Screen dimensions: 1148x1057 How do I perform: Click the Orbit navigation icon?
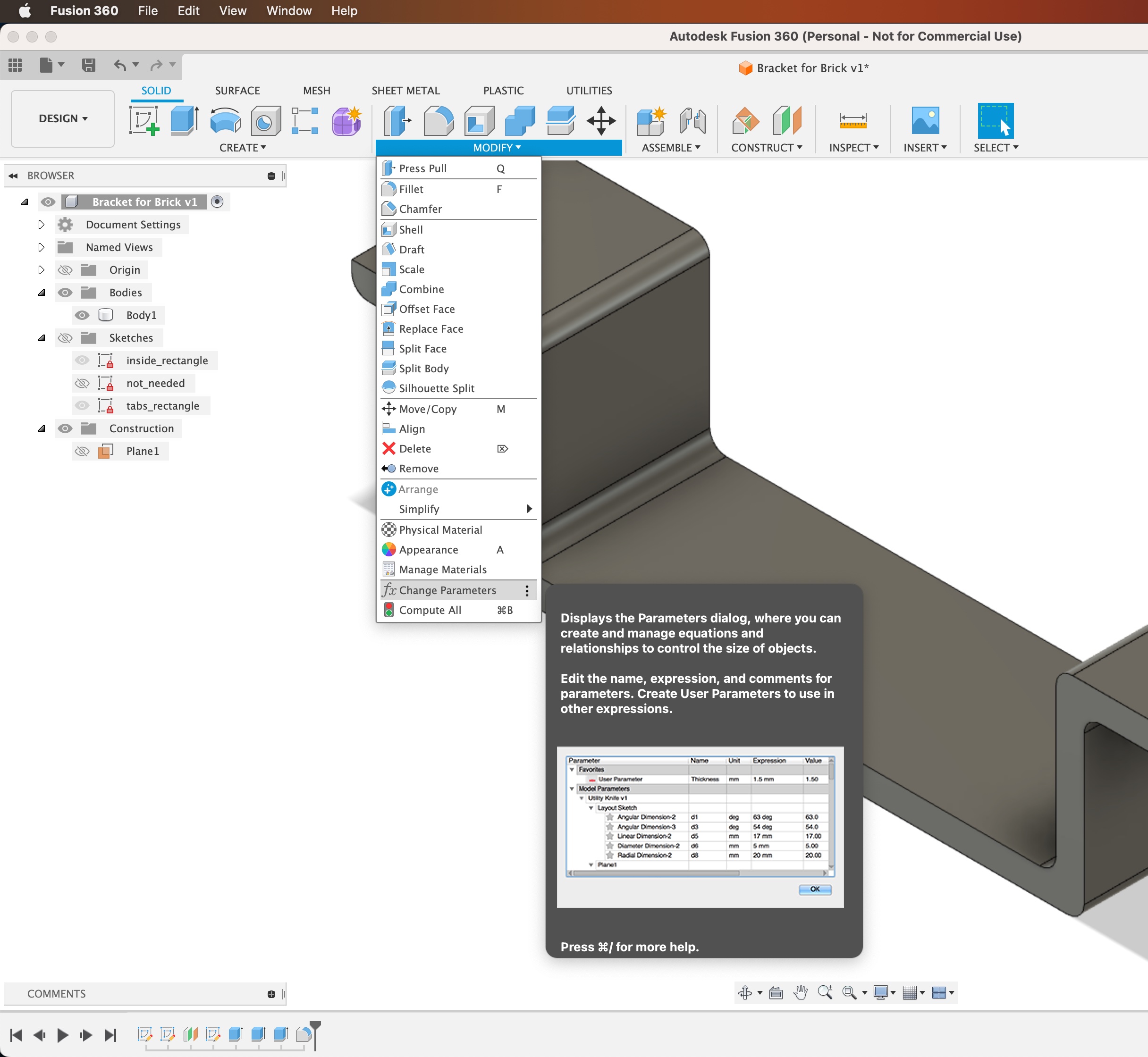(x=744, y=992)
